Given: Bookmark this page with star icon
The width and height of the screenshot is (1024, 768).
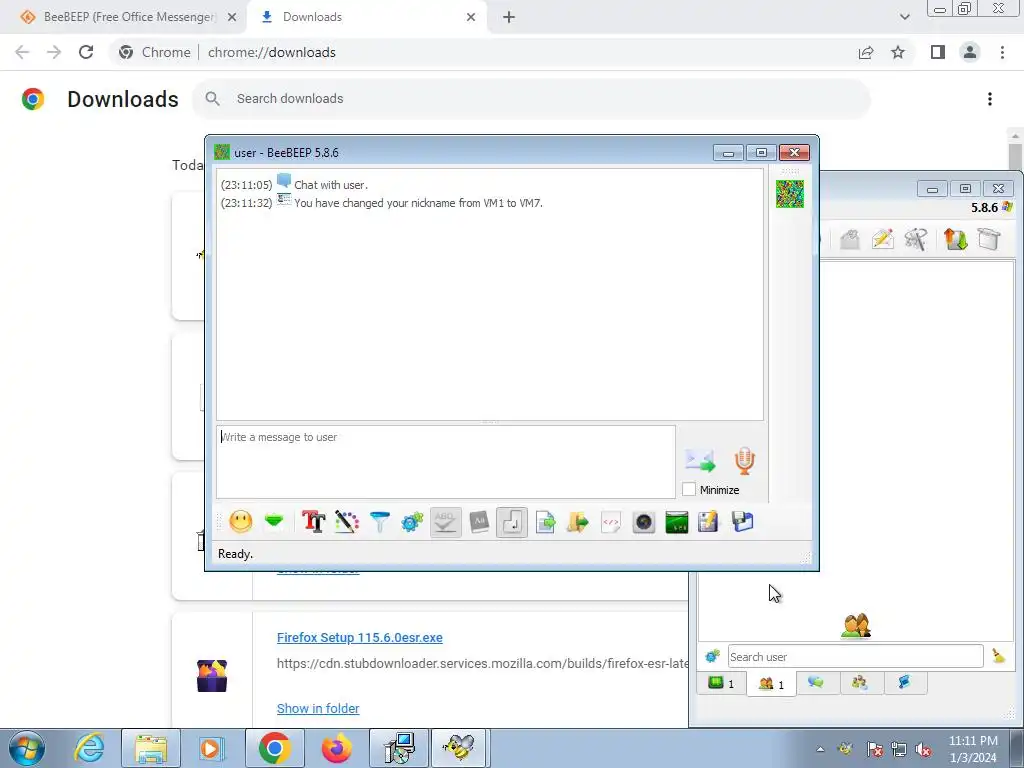Looking at the screenshot, I should [x=898, y=52].
